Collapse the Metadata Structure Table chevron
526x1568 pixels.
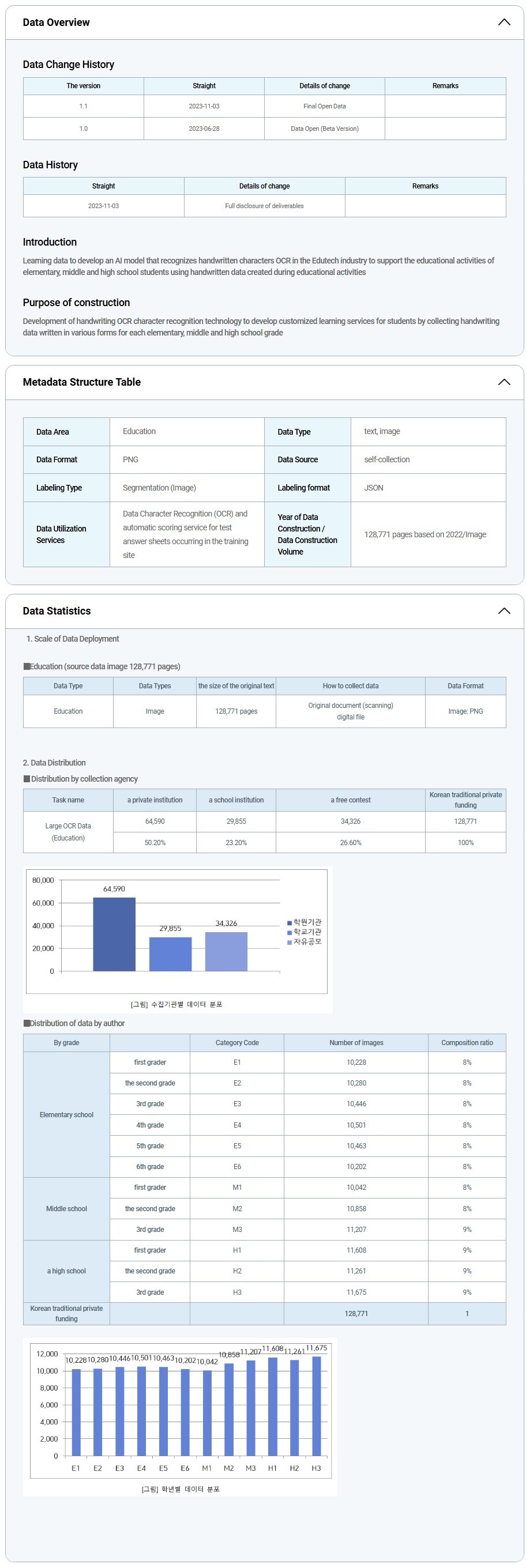(x=504, y=382)
